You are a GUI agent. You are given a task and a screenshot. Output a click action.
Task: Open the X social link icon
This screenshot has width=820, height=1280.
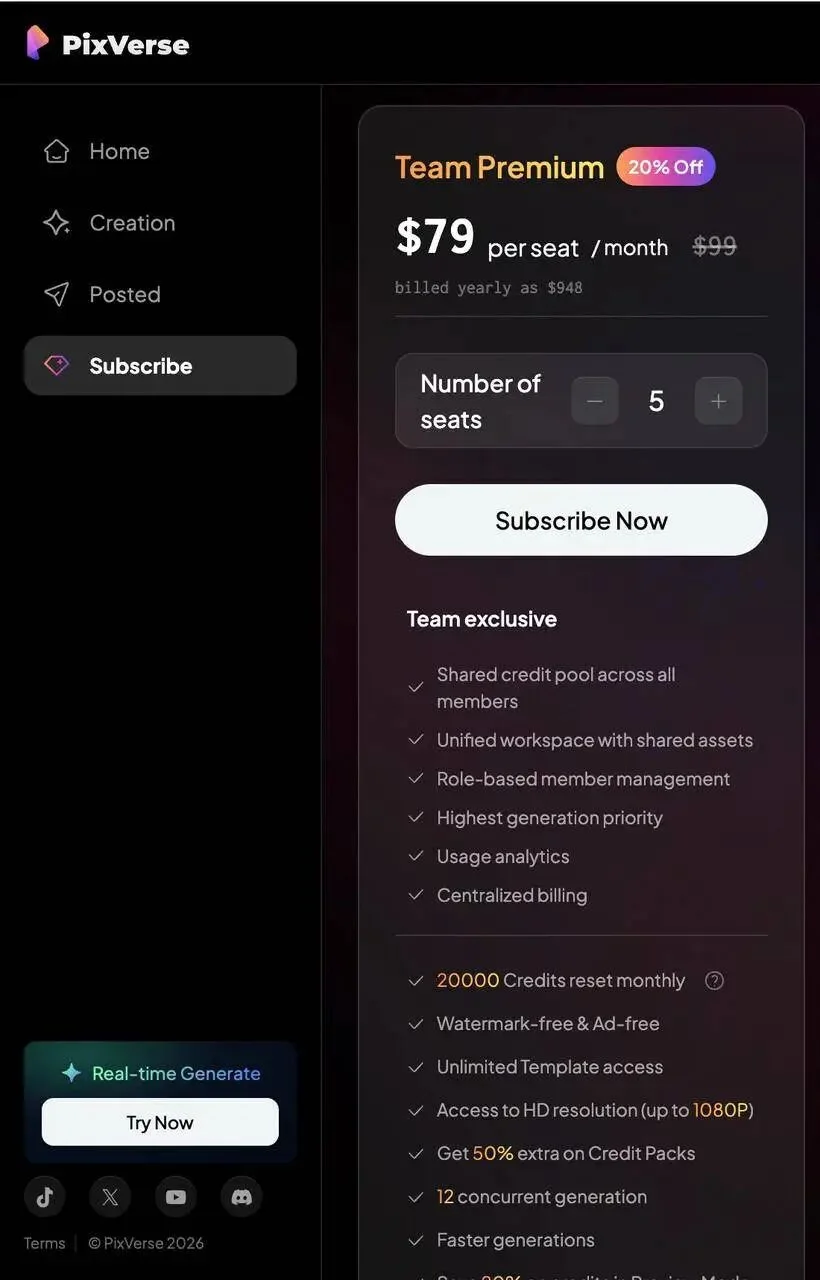pos(110,1196)
